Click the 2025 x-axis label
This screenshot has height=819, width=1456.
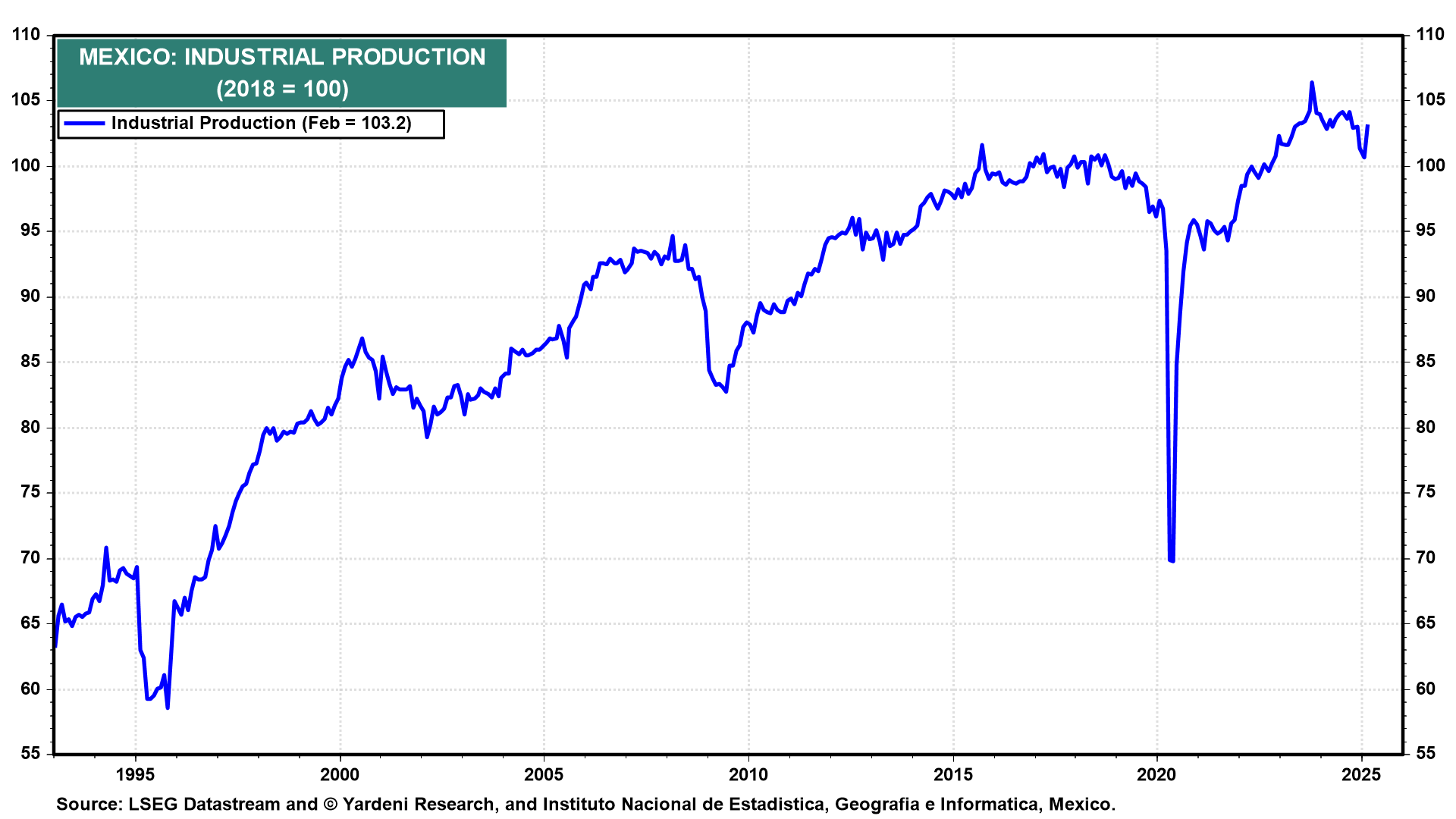click(x=1361, y=775)
